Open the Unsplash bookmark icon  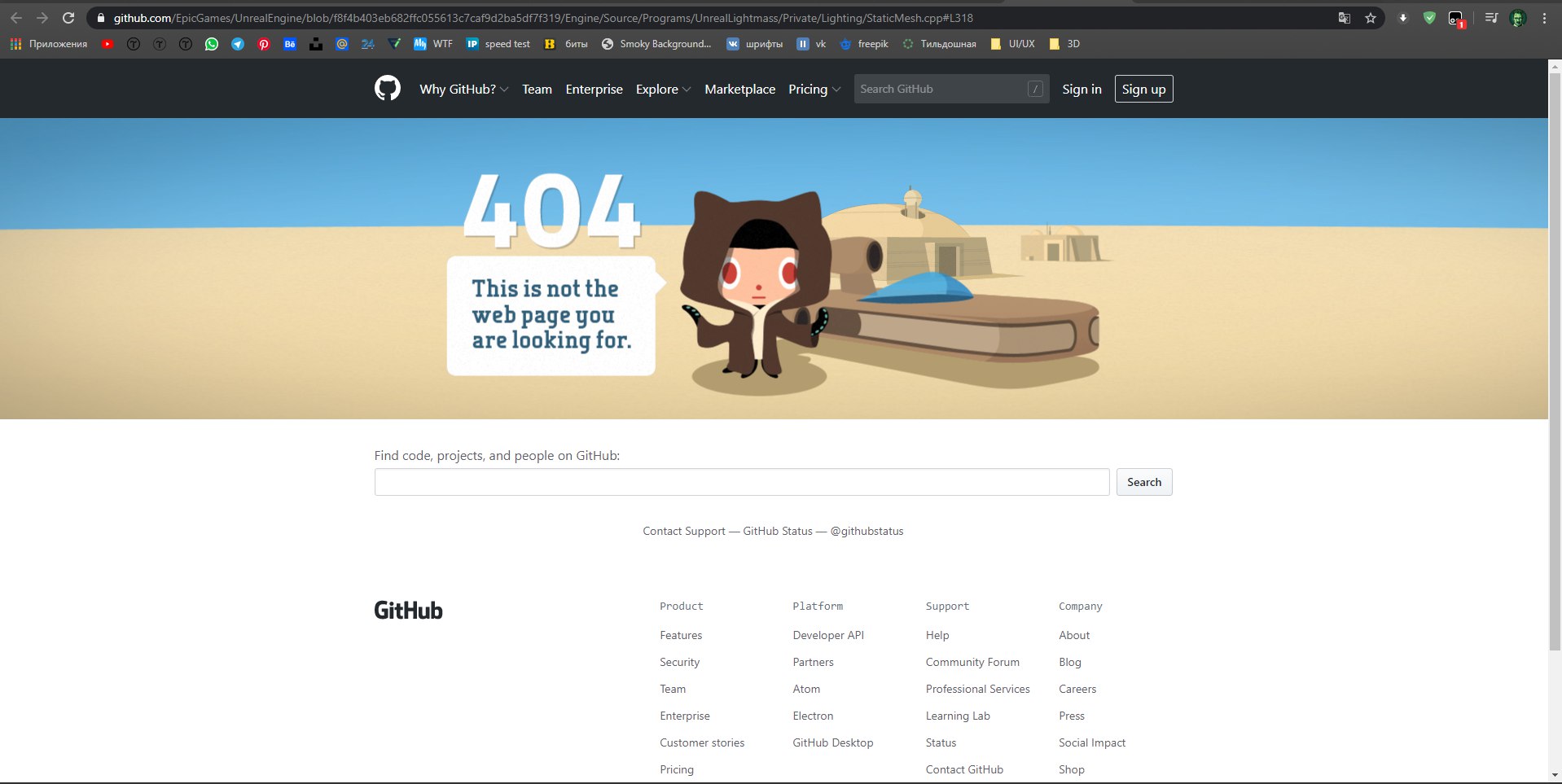(x=316, y=44)
